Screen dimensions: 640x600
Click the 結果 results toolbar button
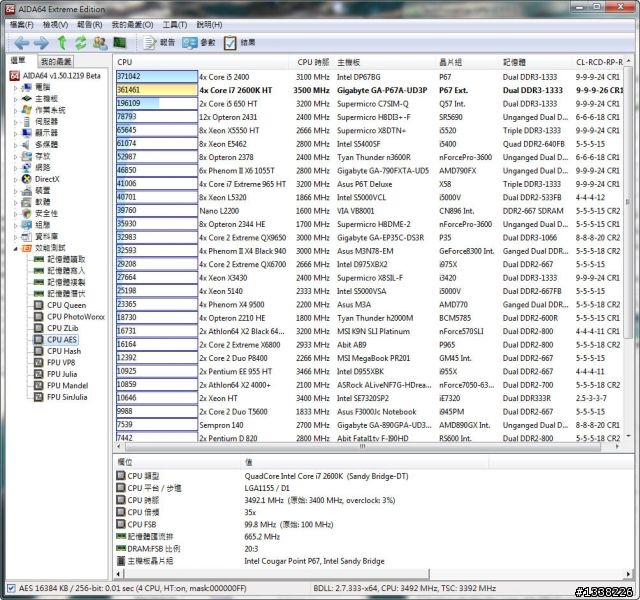tap(240, 42)
